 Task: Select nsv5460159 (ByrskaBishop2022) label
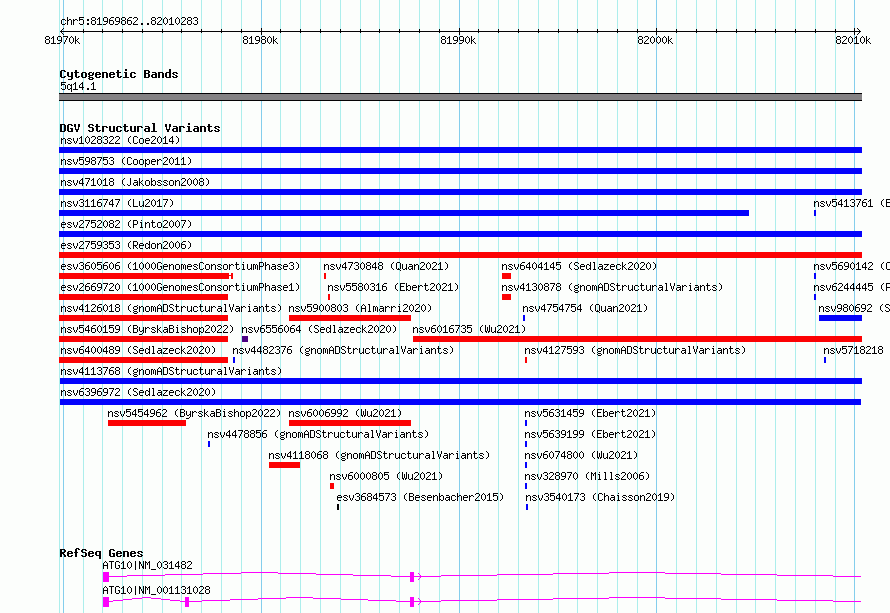(x=147, y=329)
